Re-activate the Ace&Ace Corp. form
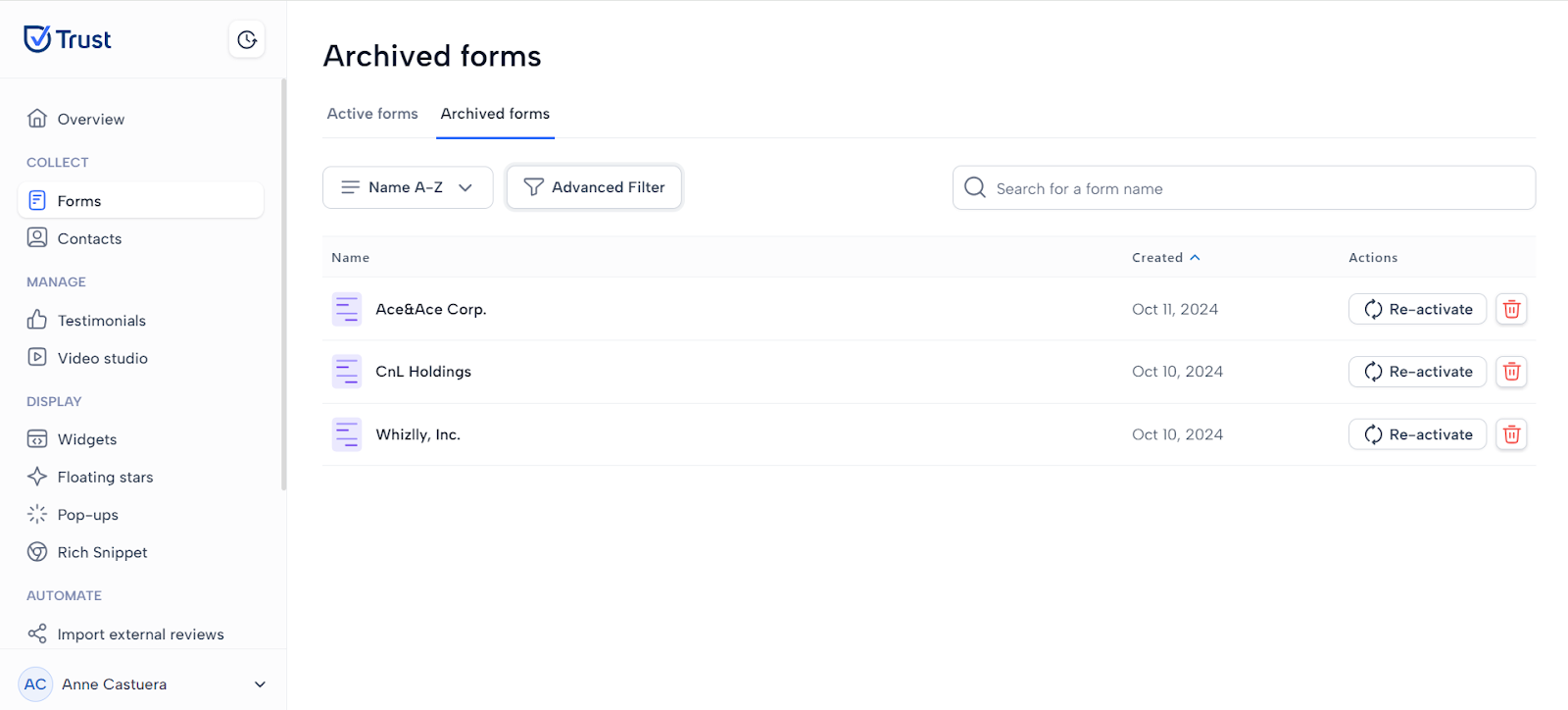The width and height of the screenshot is (1568, 710). pos(1417,309)
